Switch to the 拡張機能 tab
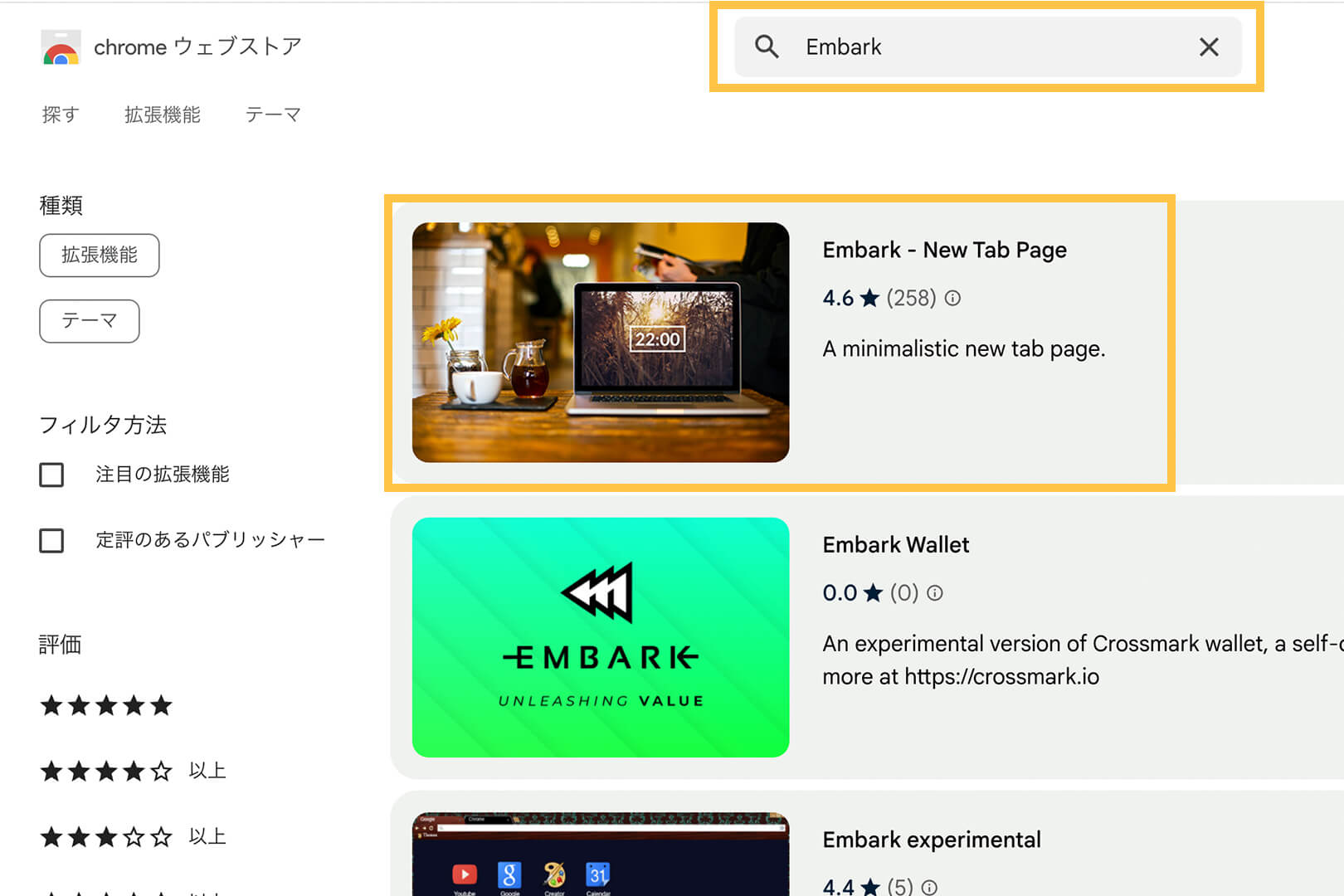This screenshot has height=896, width=1344. 163,114
